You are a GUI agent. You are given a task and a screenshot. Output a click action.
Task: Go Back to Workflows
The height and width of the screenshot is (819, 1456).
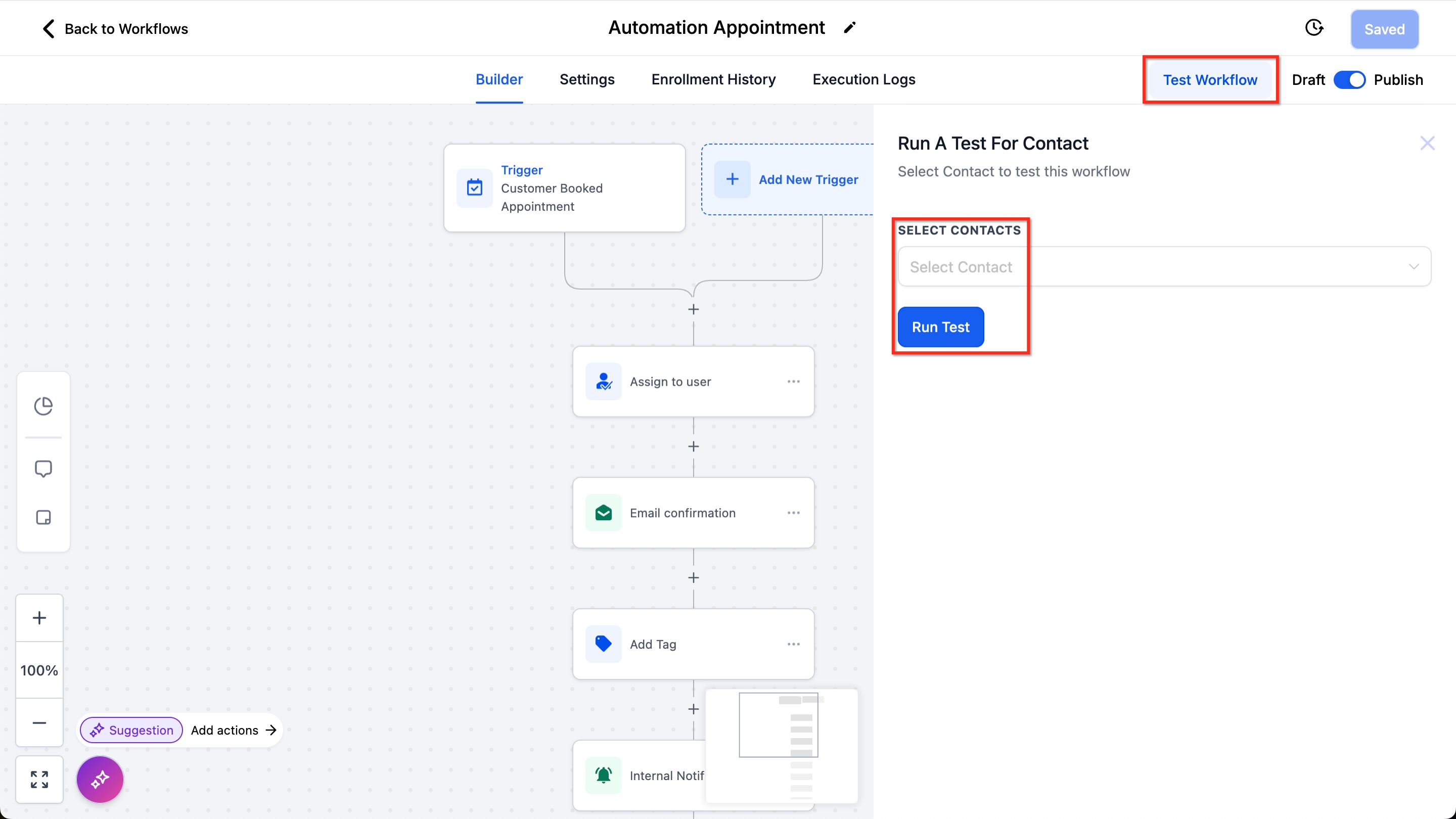point(115,29)
